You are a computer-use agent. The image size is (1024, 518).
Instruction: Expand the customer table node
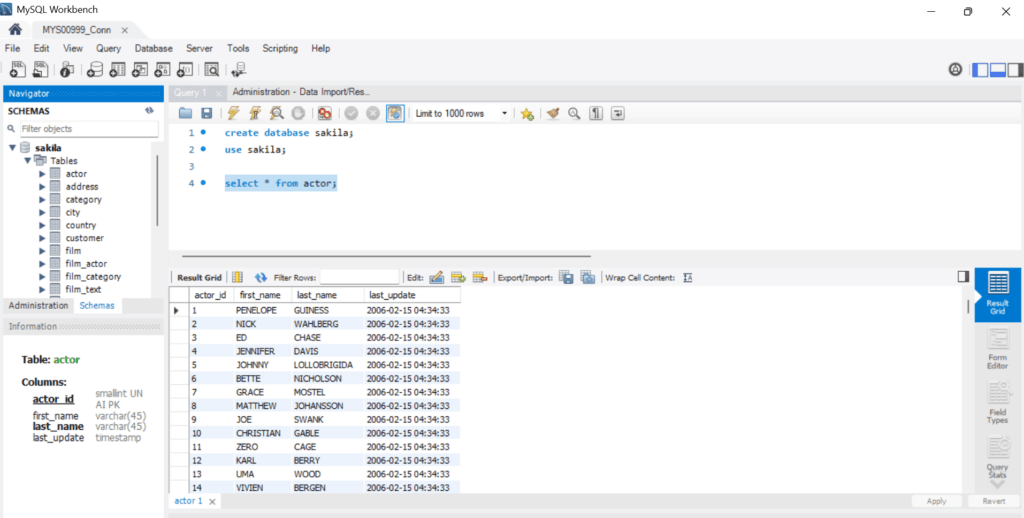pos(42,238)
